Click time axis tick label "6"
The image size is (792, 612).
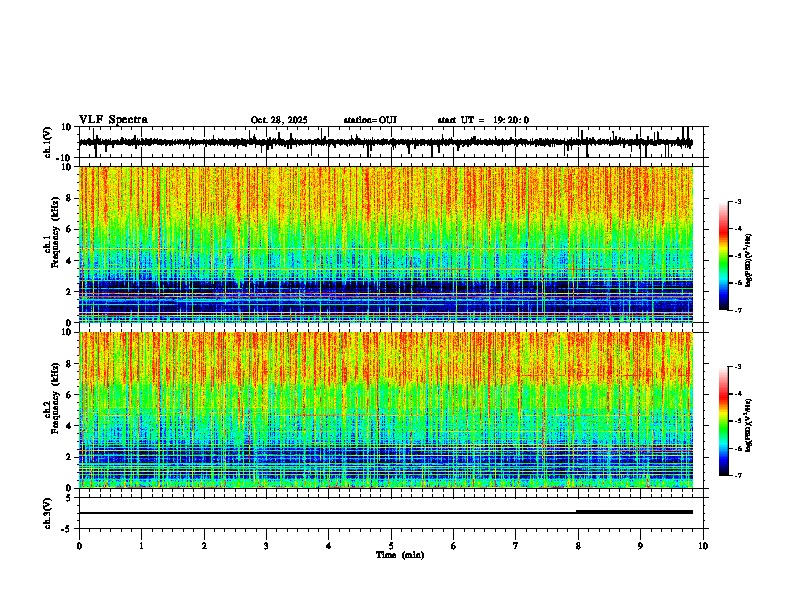pyautogui.click(x=454, y=546)
